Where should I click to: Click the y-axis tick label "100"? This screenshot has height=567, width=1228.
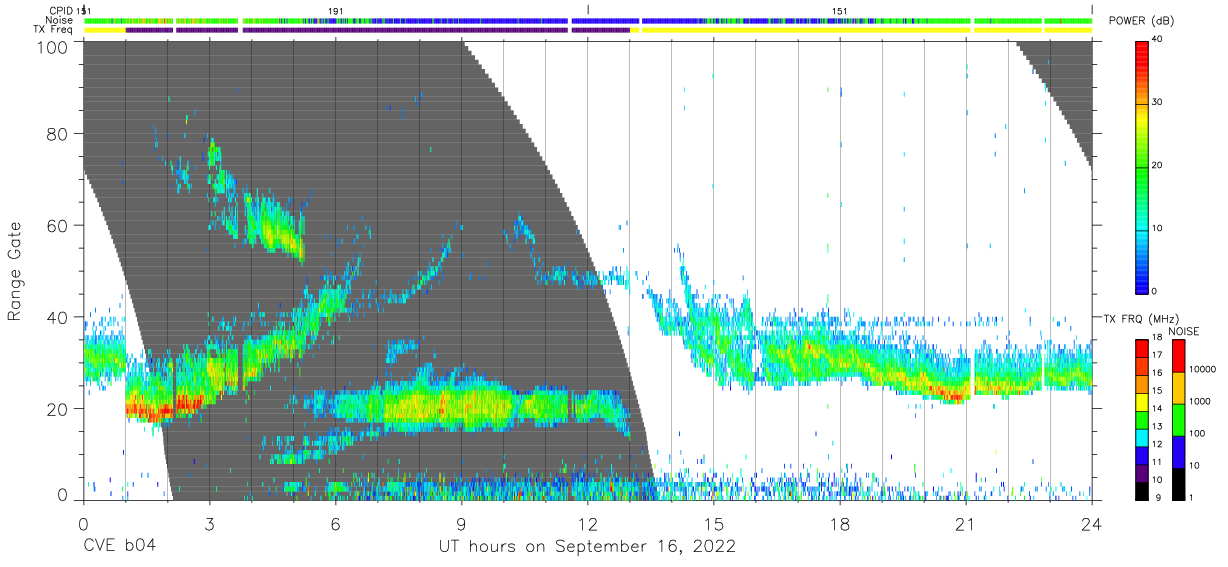[x=53, y=46]
